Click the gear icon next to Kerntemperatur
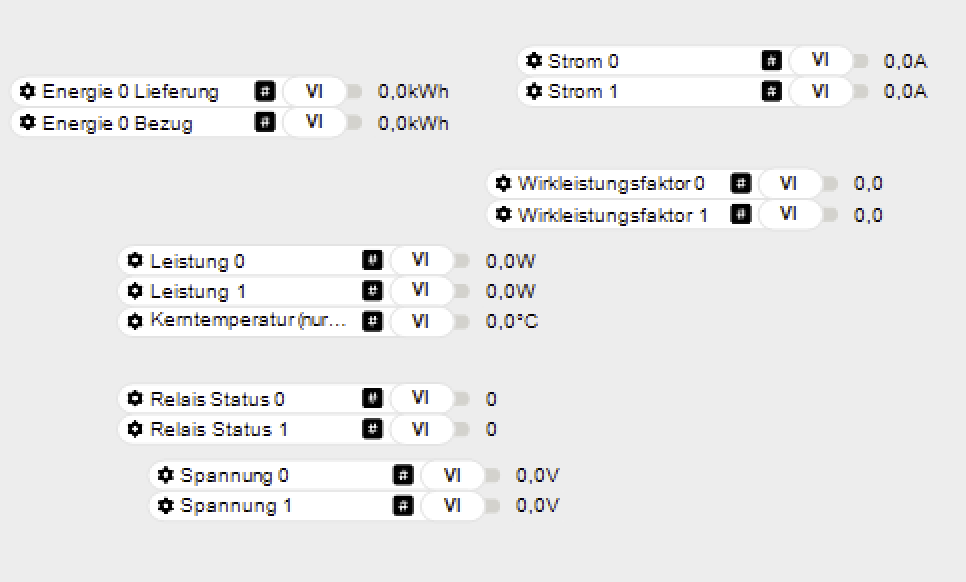 (x=136, y=321)
